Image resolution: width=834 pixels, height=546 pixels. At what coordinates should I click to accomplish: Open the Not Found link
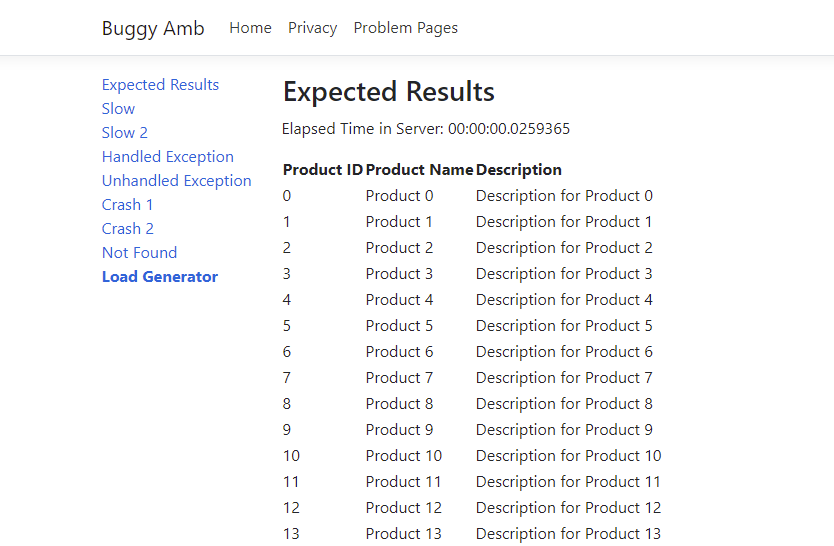[x=139, y=253]
